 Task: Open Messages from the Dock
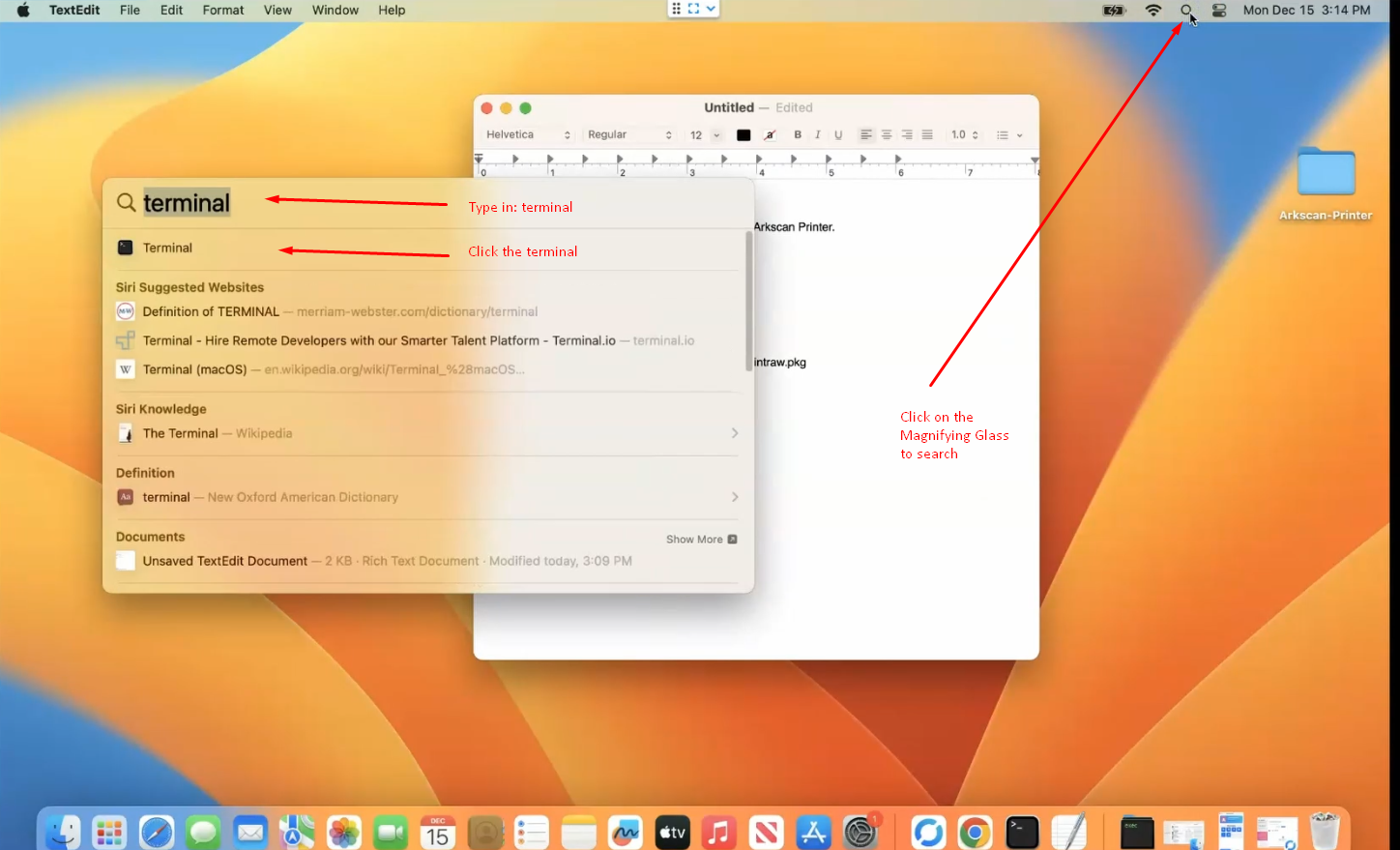click(203, 832)
